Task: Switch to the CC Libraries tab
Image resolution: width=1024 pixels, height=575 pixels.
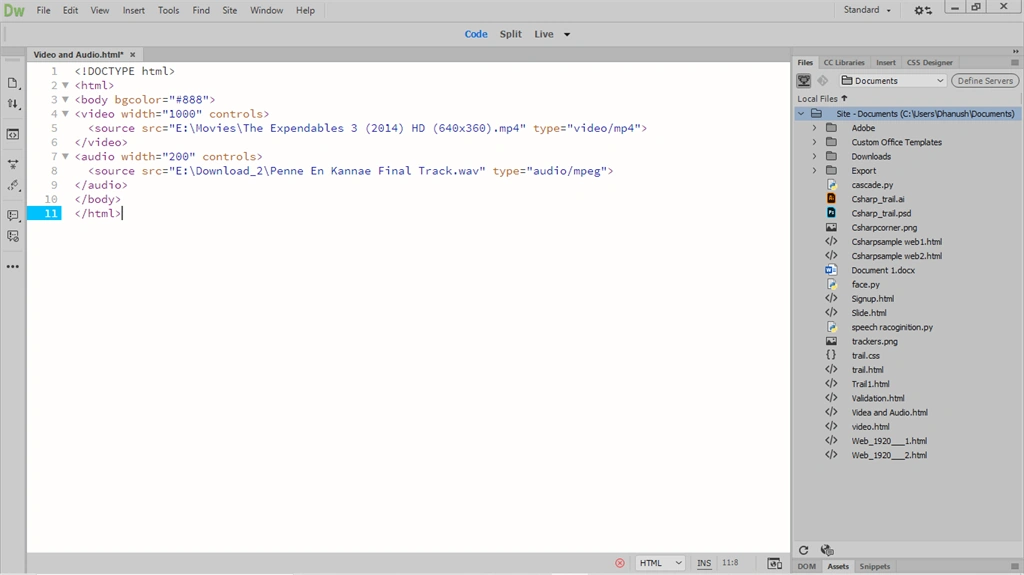Action: click(x=844, y=63)
